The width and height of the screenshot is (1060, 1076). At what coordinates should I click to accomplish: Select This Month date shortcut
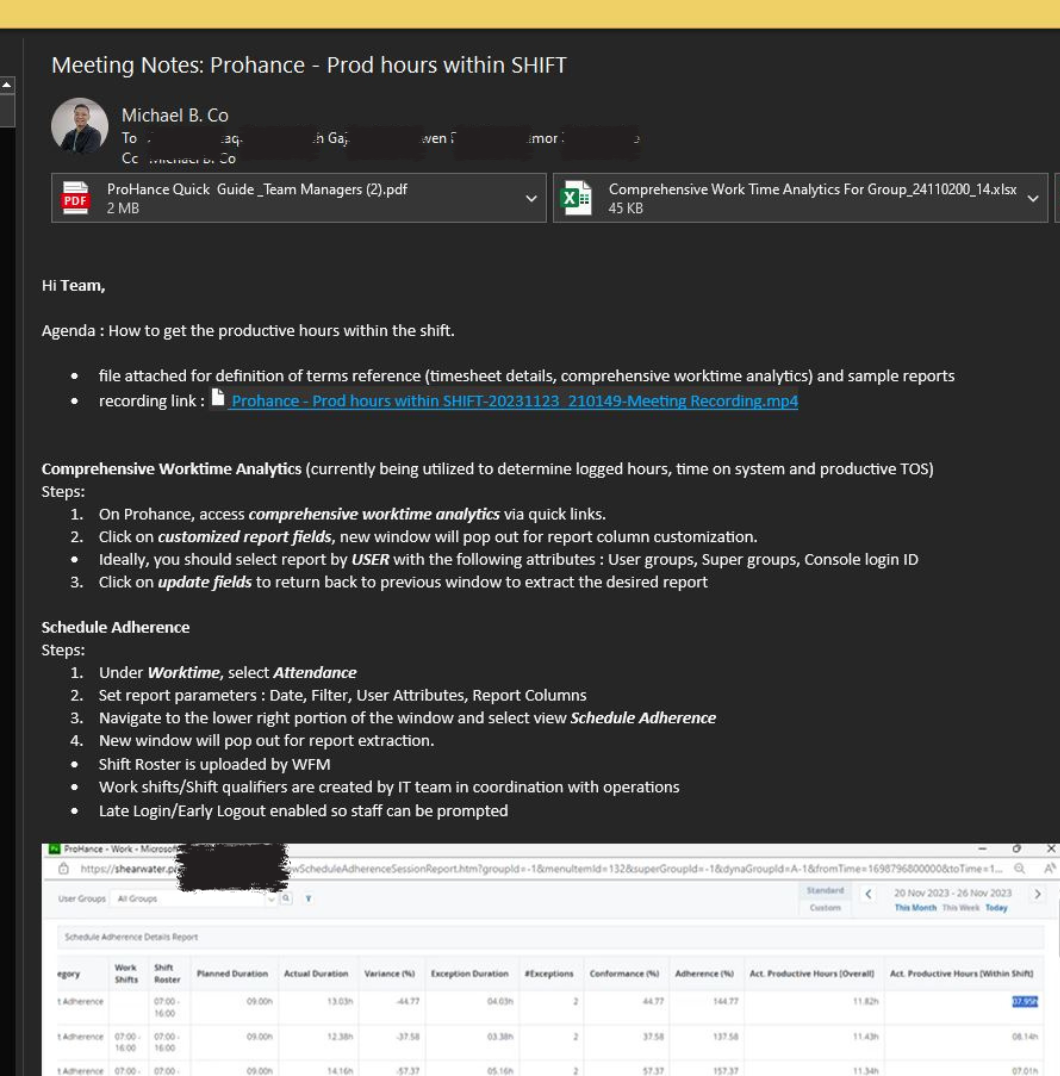[x=915, y=908]
